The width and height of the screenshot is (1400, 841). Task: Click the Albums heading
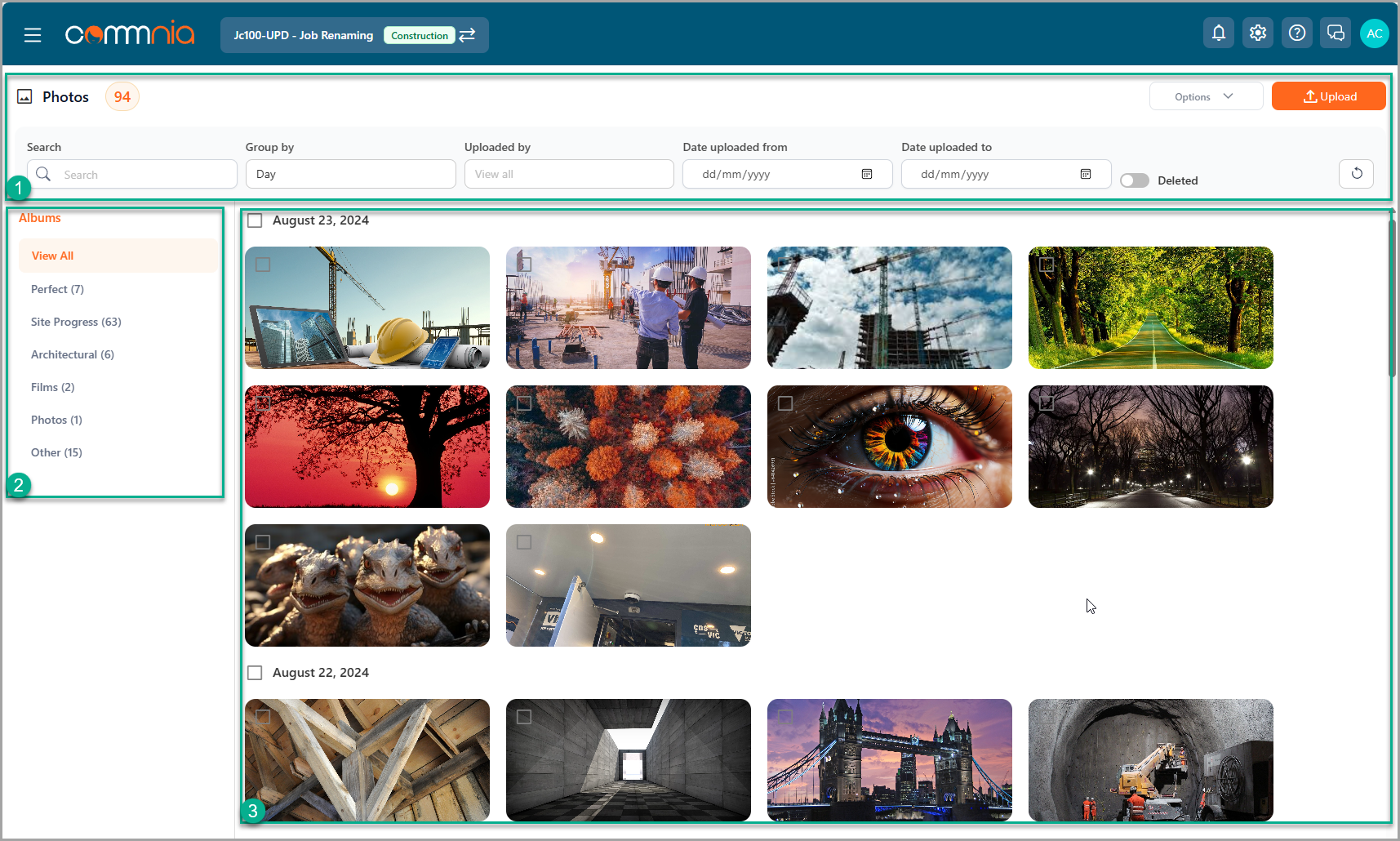pyautogui.click(x=40, y=218)
